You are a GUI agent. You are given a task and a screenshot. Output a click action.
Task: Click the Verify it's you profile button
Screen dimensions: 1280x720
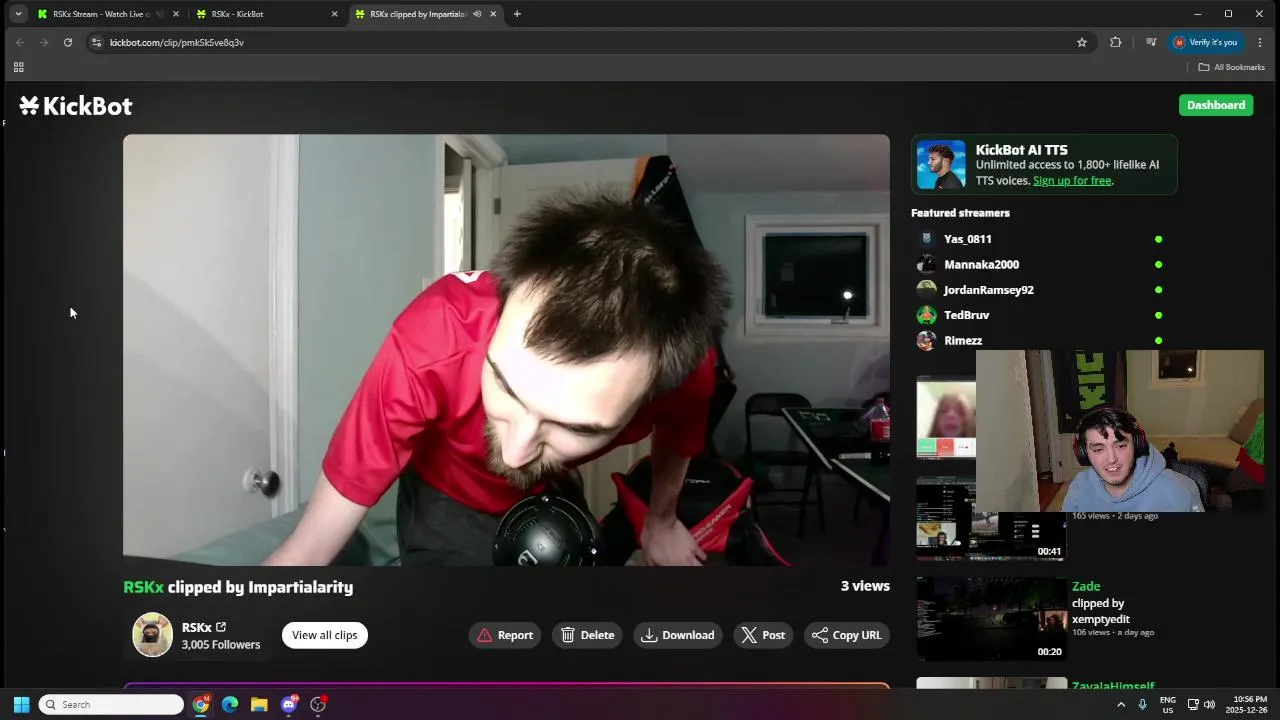click(x=1206, y=42)
